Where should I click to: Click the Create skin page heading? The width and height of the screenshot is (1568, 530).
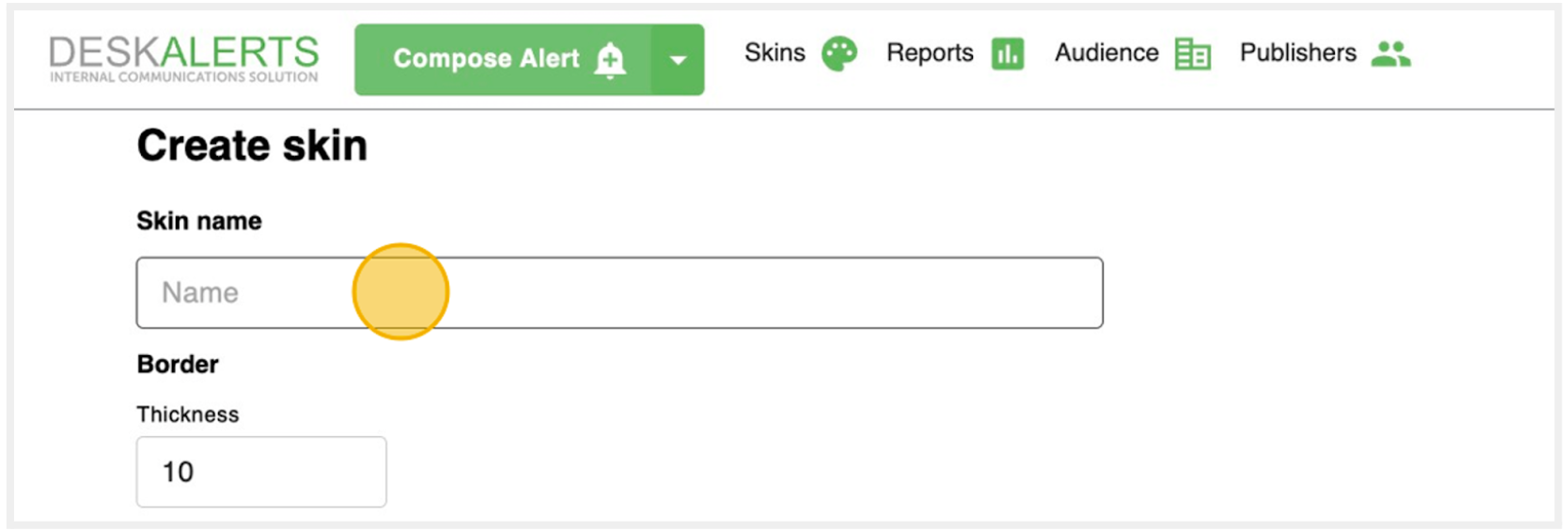252,146
